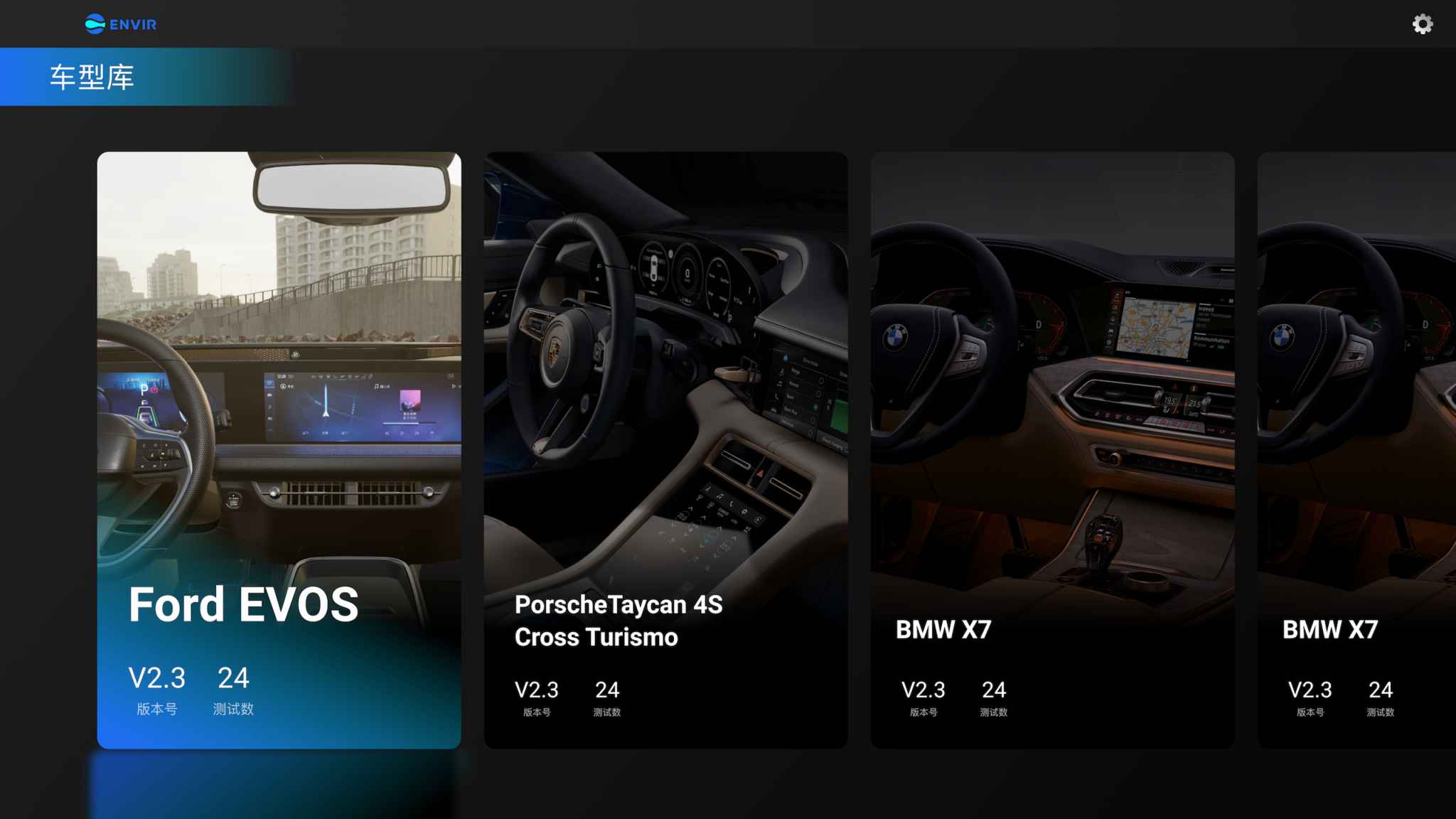Open the partially visible rightmost BMW X7 card
Viewport: 1456px width, 819px height.
click(x=1356, y=449)
